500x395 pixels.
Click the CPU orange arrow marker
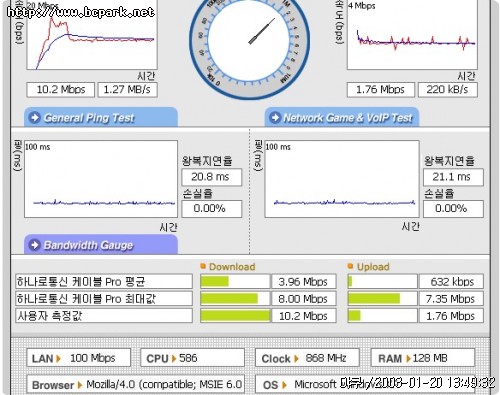(174, 359)
